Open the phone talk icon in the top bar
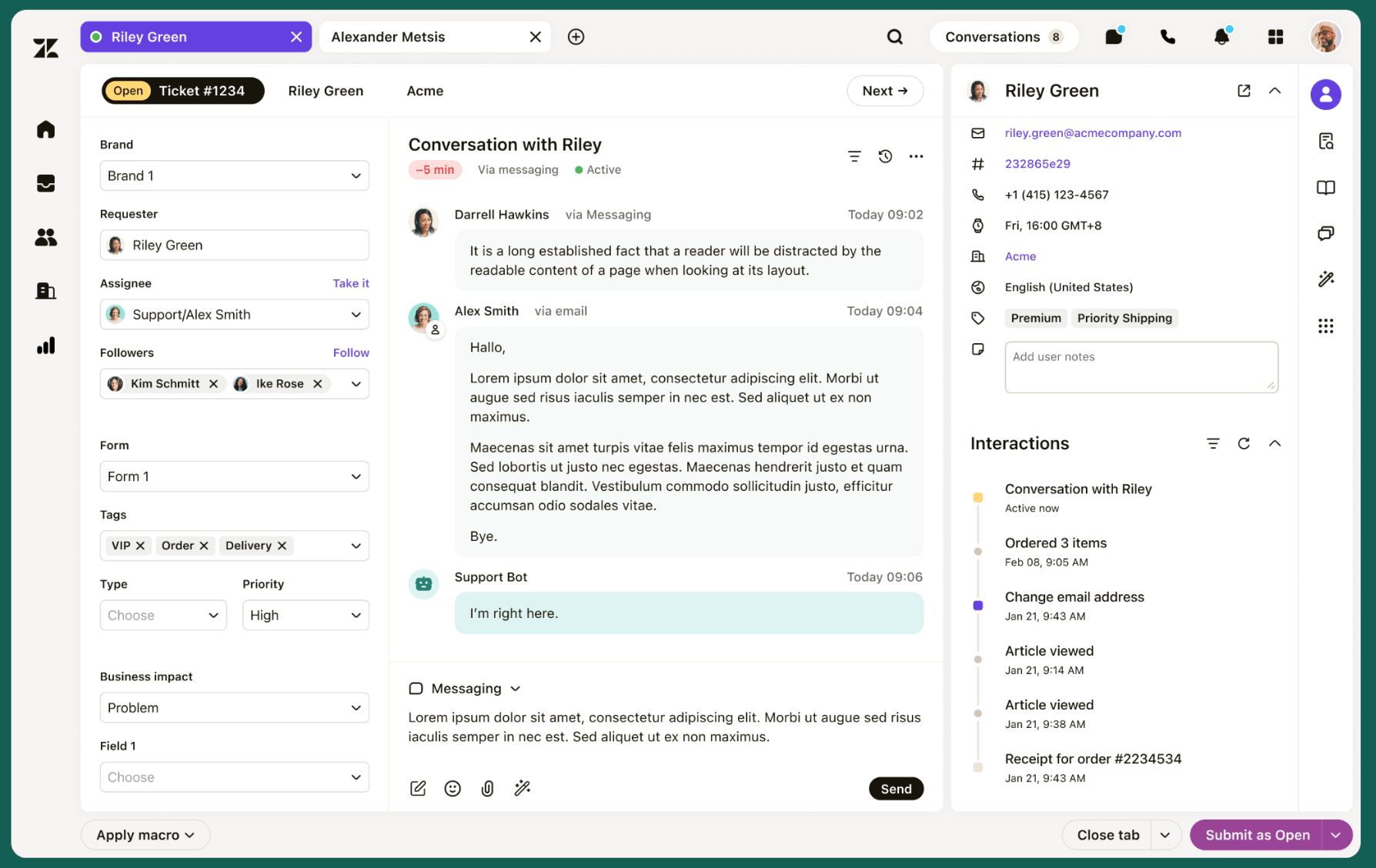1376x868 pixels. [x=1167, y=37]
